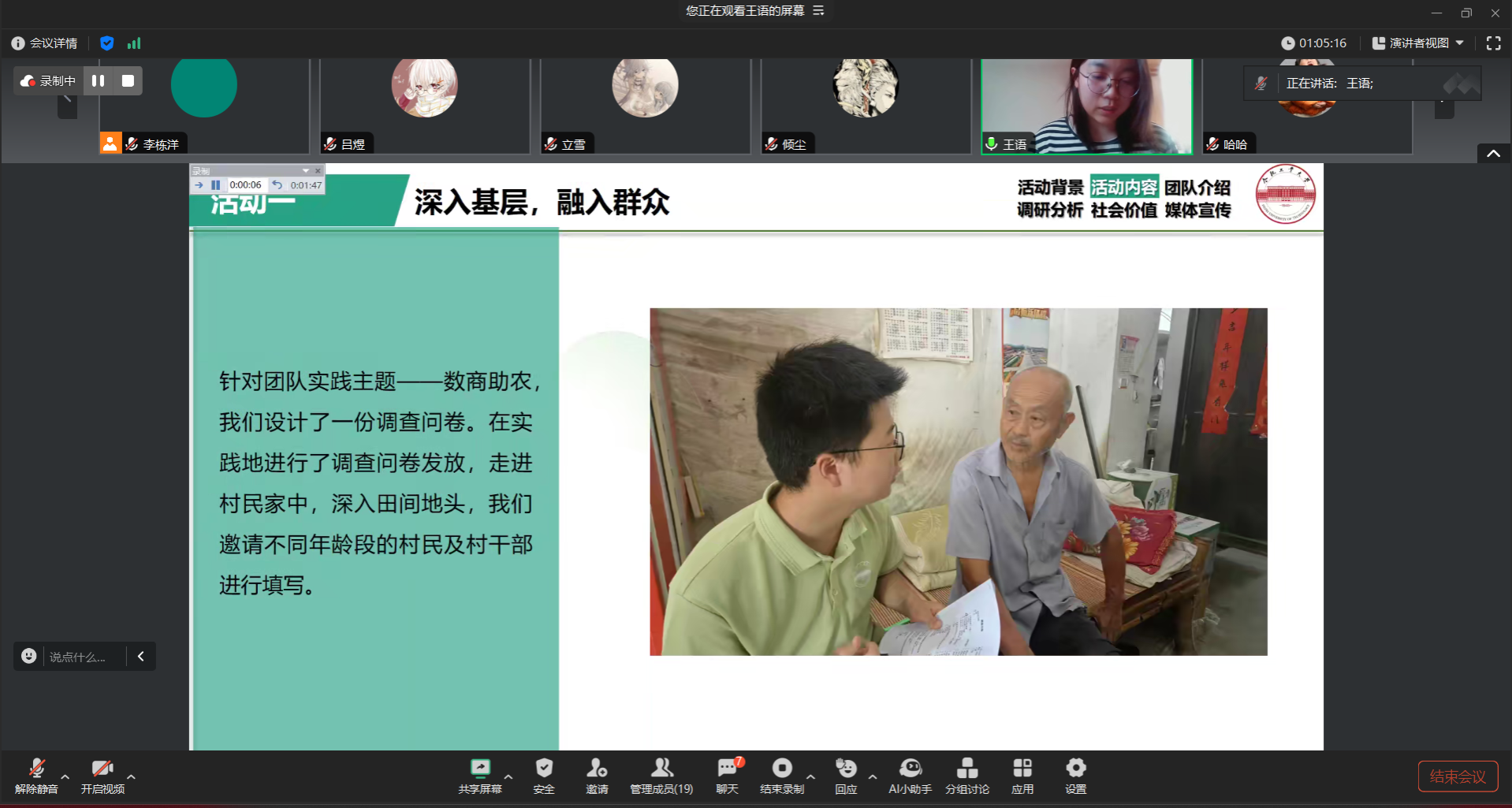Unmute microphone with 解除静音
The width and height of the screenshot is (1512, 808).
(36, 776)
